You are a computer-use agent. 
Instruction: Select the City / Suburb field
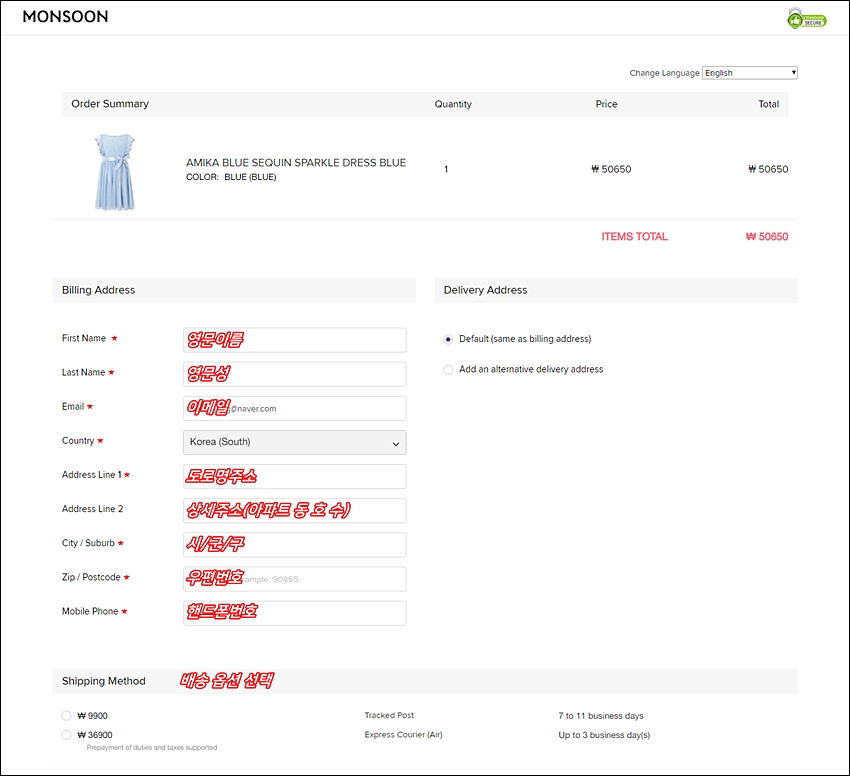coord(295,545)
